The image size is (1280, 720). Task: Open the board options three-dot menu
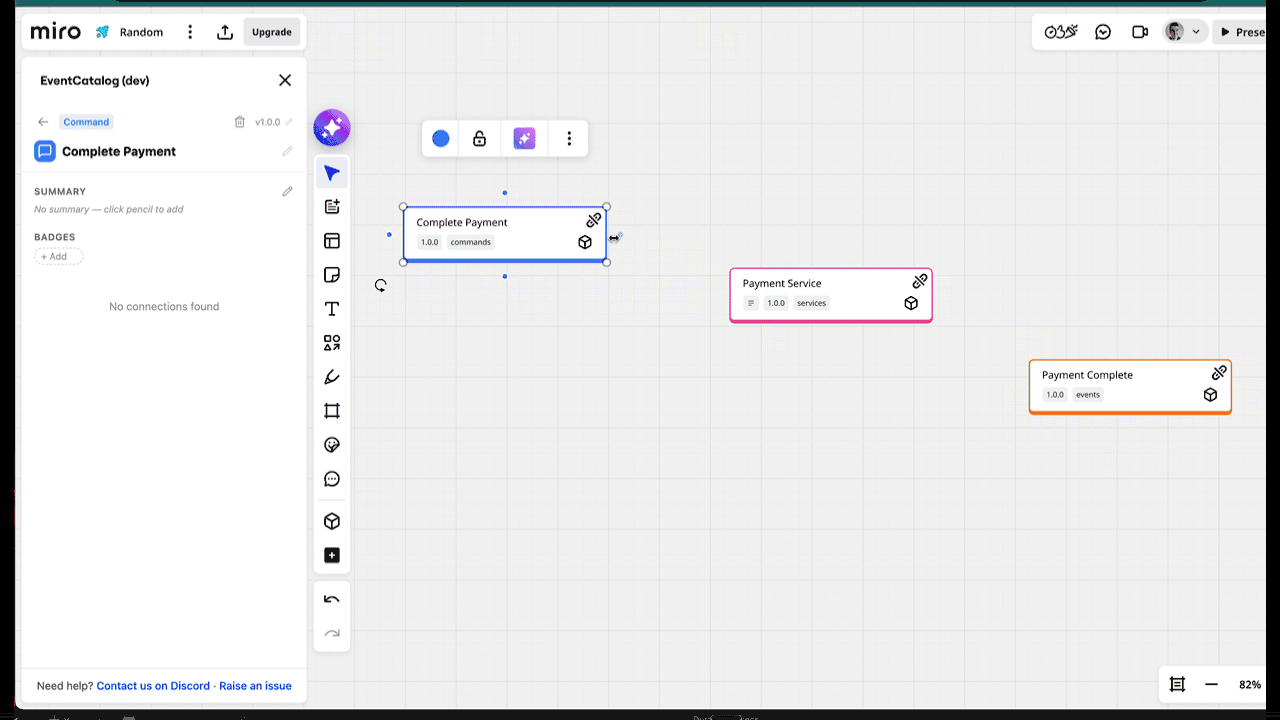tap(190, 31)
